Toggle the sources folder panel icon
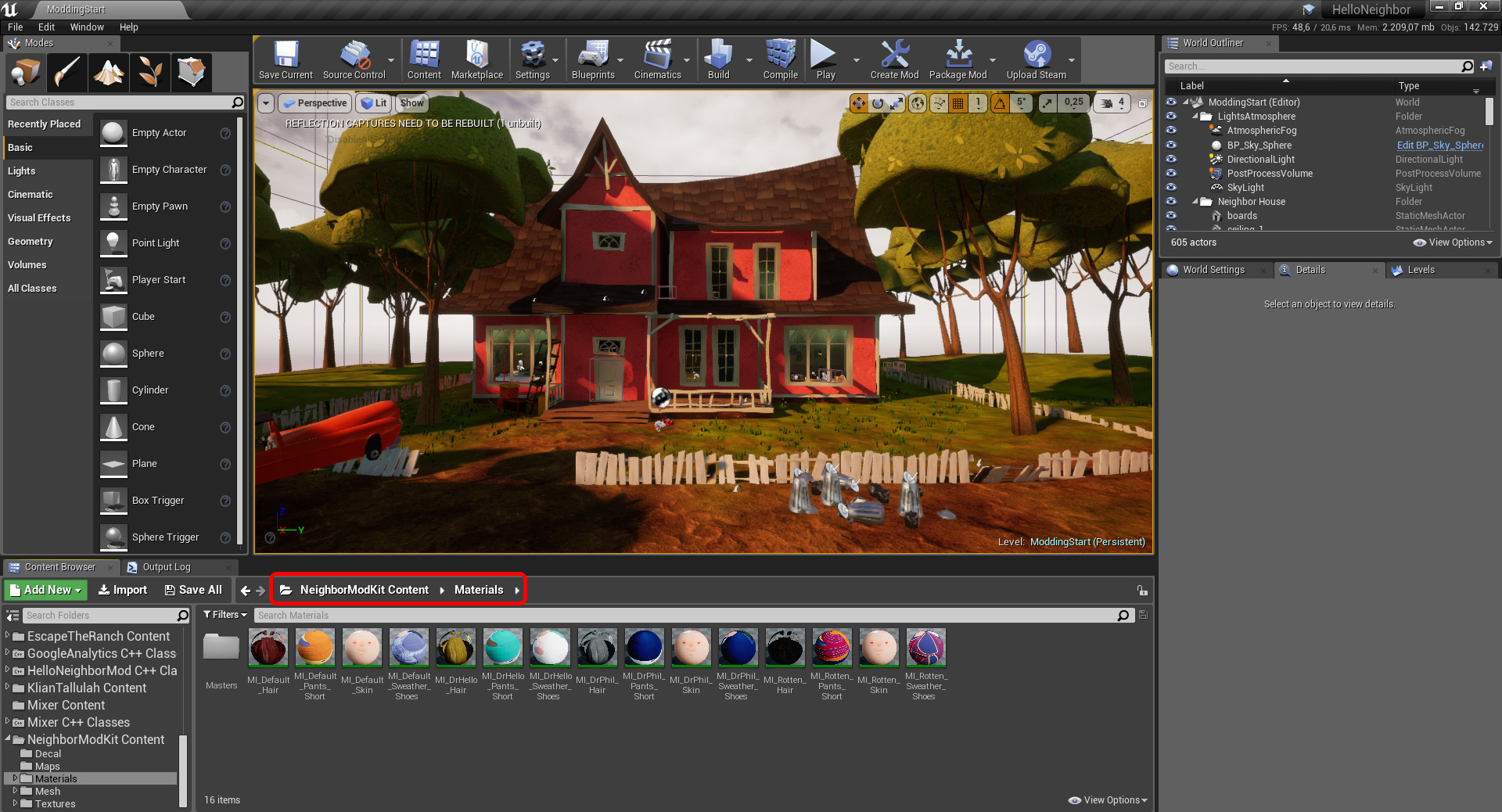Image resolution: width=1502 pixels, height=812 pixels. pyautogui.click(x=13, y=616)
